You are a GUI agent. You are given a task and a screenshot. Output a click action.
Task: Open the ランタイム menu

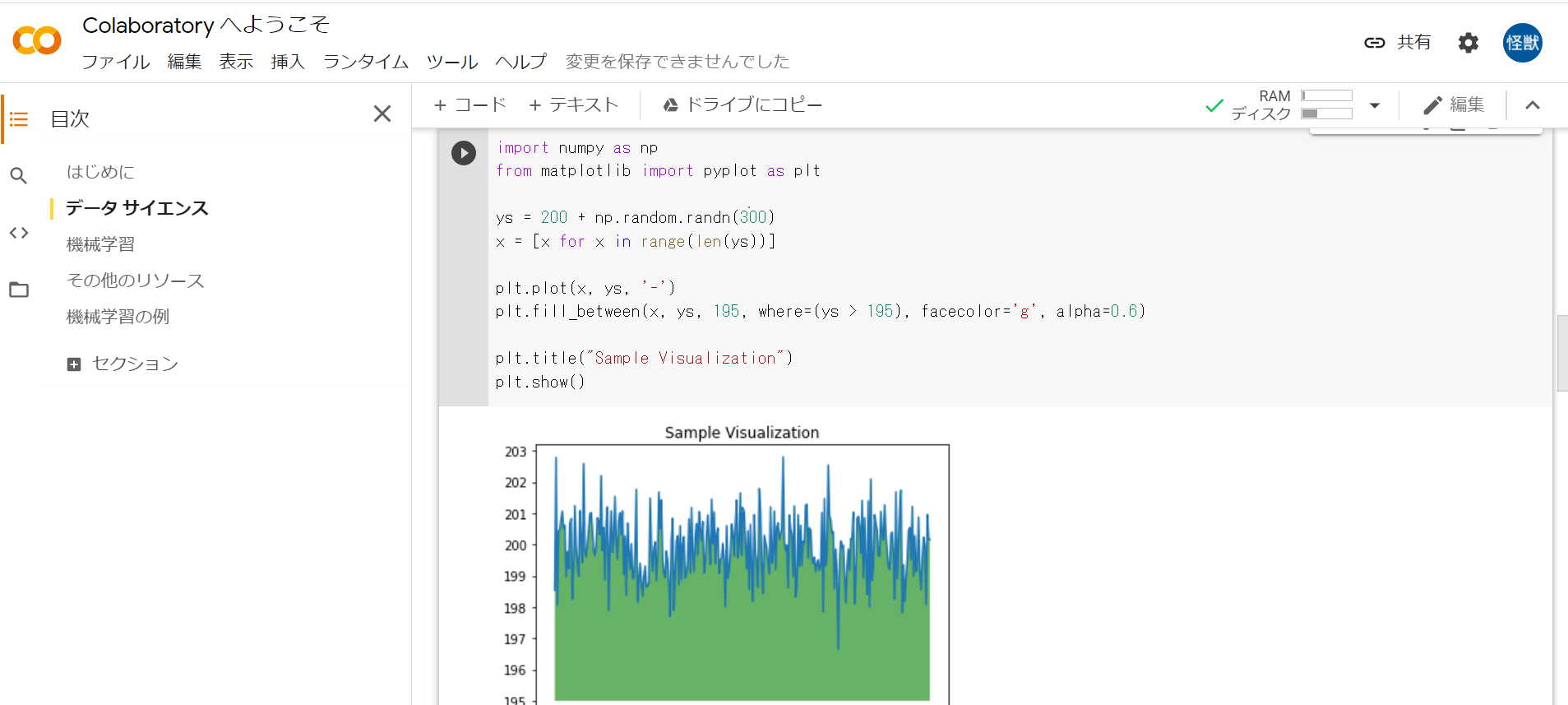pos(366,62)
